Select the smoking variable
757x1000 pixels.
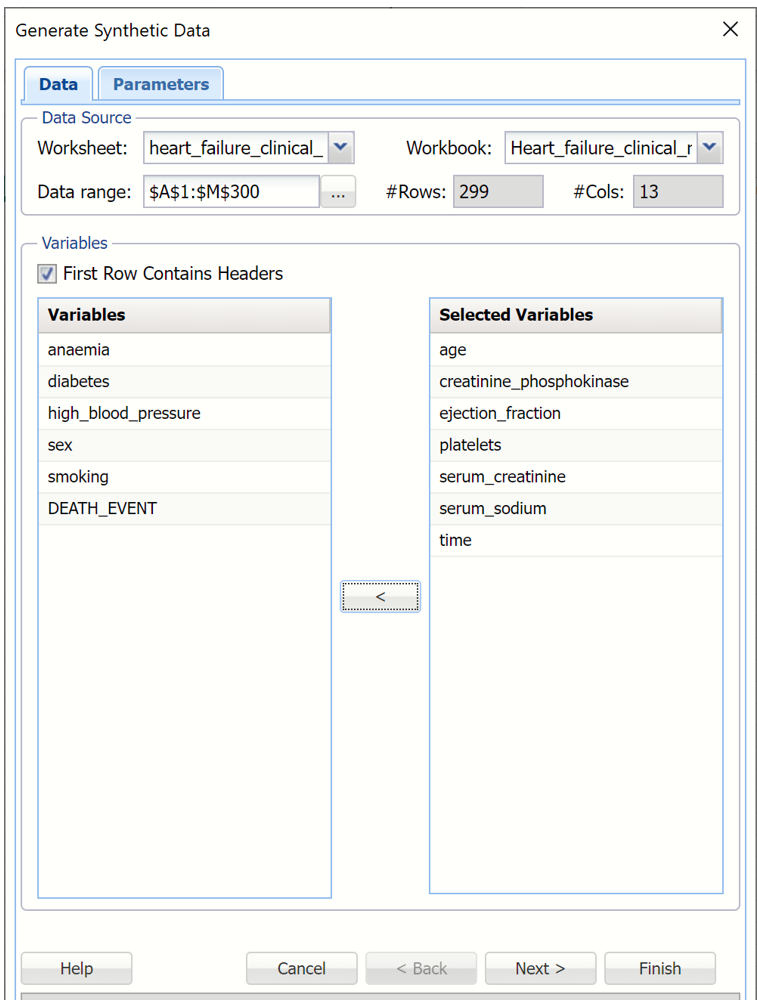point(78,477)
